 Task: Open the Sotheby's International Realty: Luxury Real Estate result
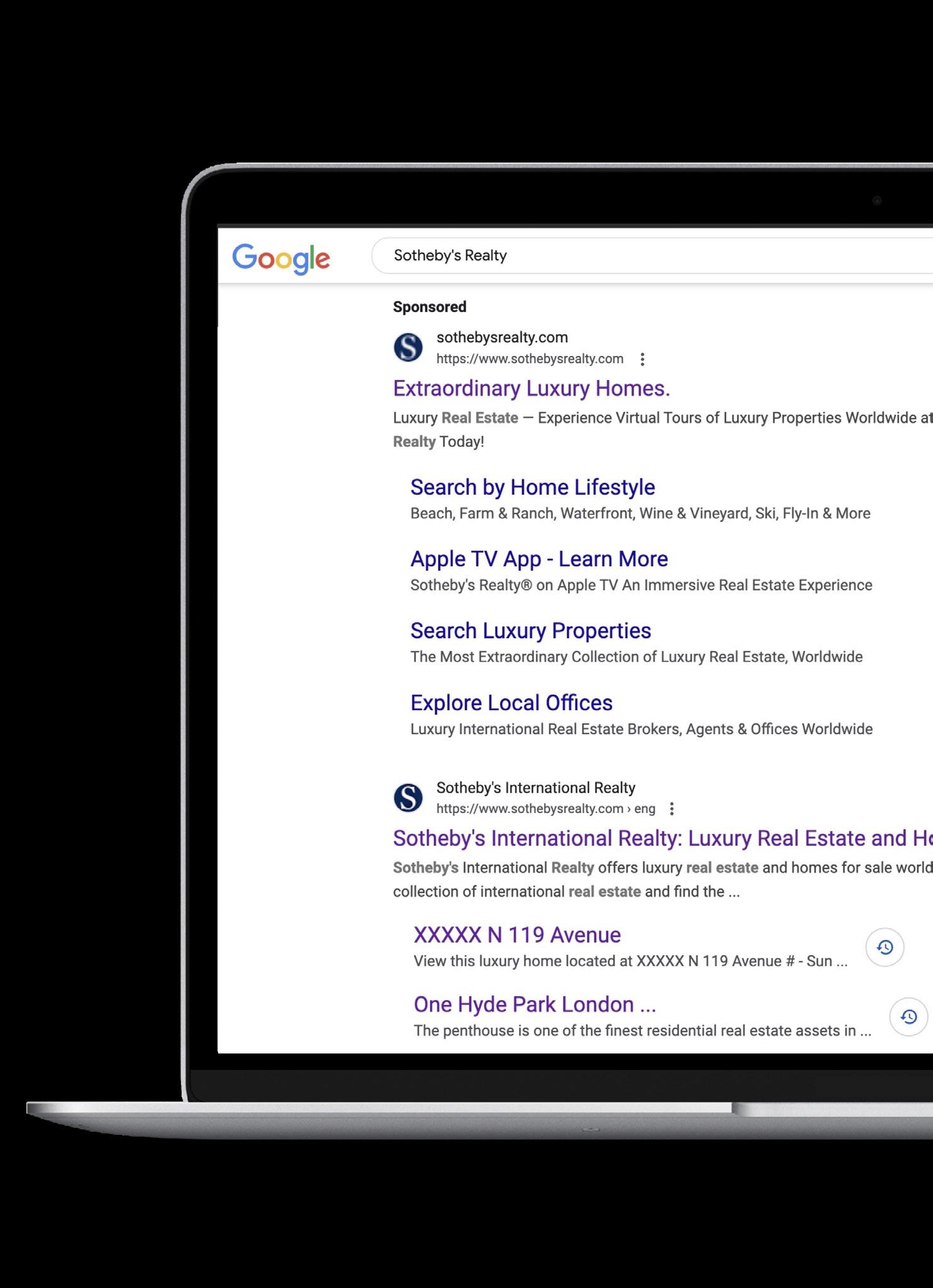pos(663,838)
